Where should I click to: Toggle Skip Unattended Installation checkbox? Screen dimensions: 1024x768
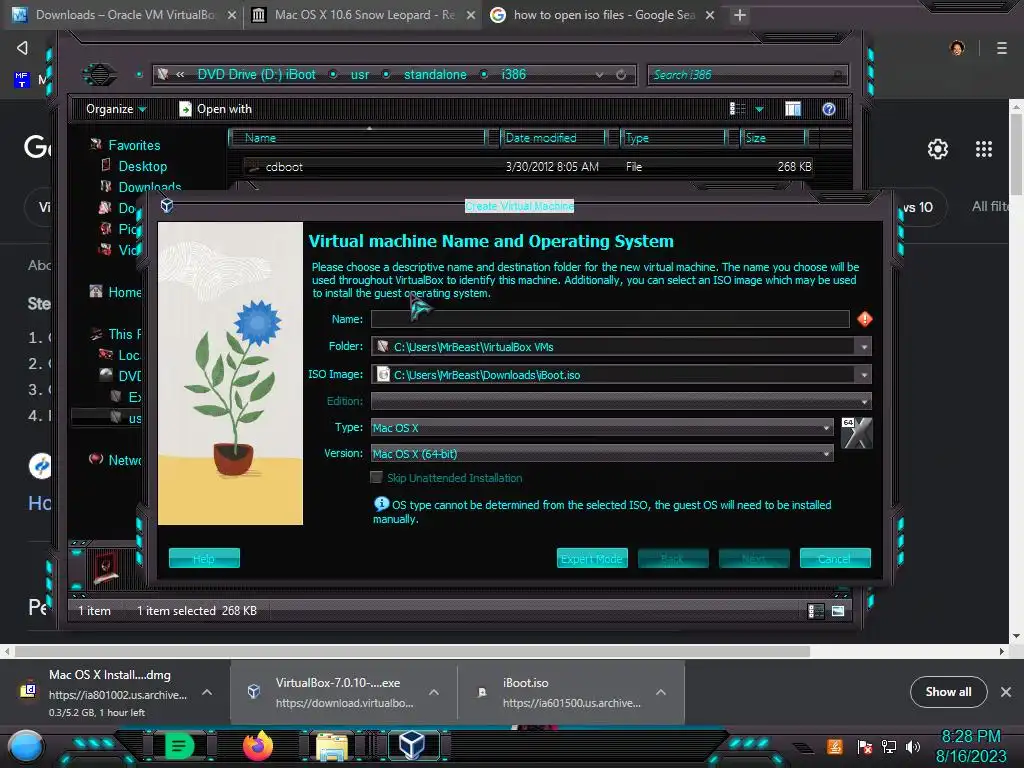tap(376, 477)
